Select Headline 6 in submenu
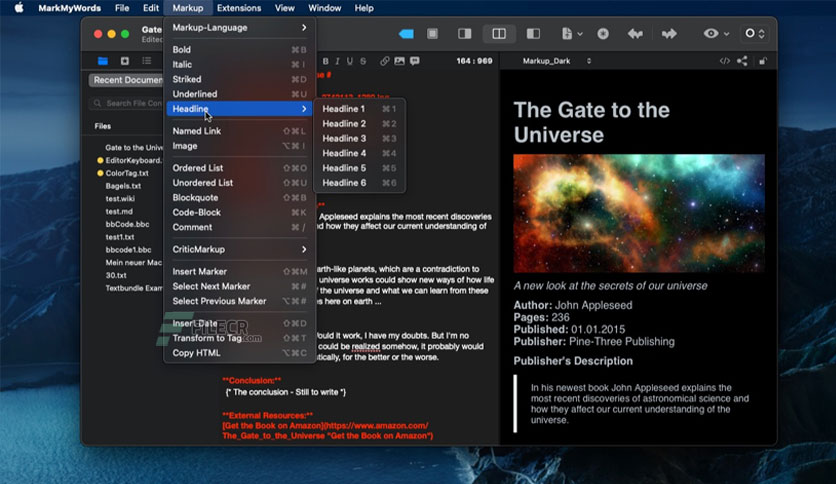 tap(359, 183)
